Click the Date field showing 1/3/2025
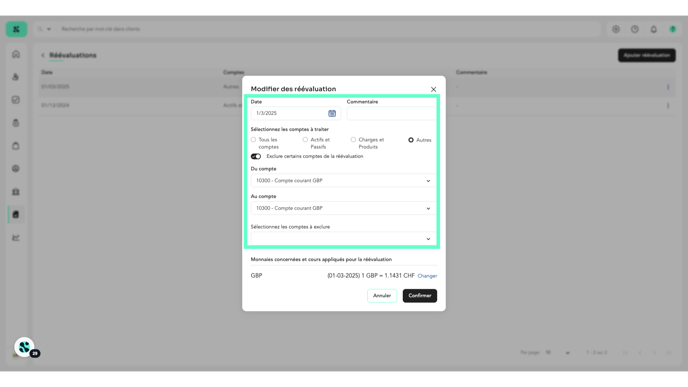This screenshot has height=387, width=688. (x=295, y=113)
